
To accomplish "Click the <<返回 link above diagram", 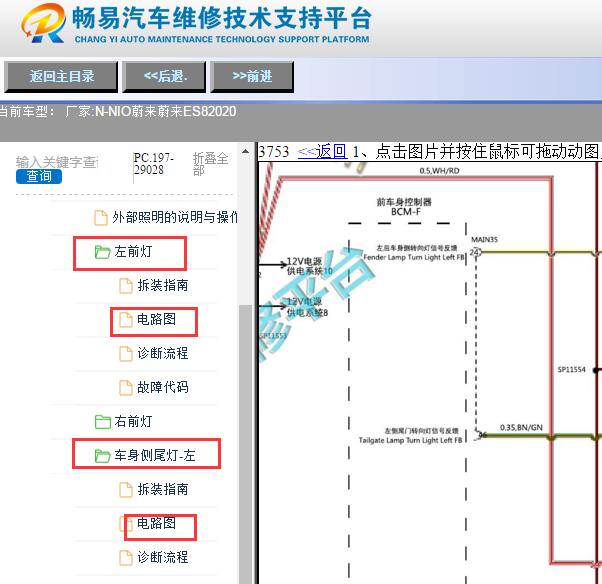I will pyautogui.click(x=322, y=152).
